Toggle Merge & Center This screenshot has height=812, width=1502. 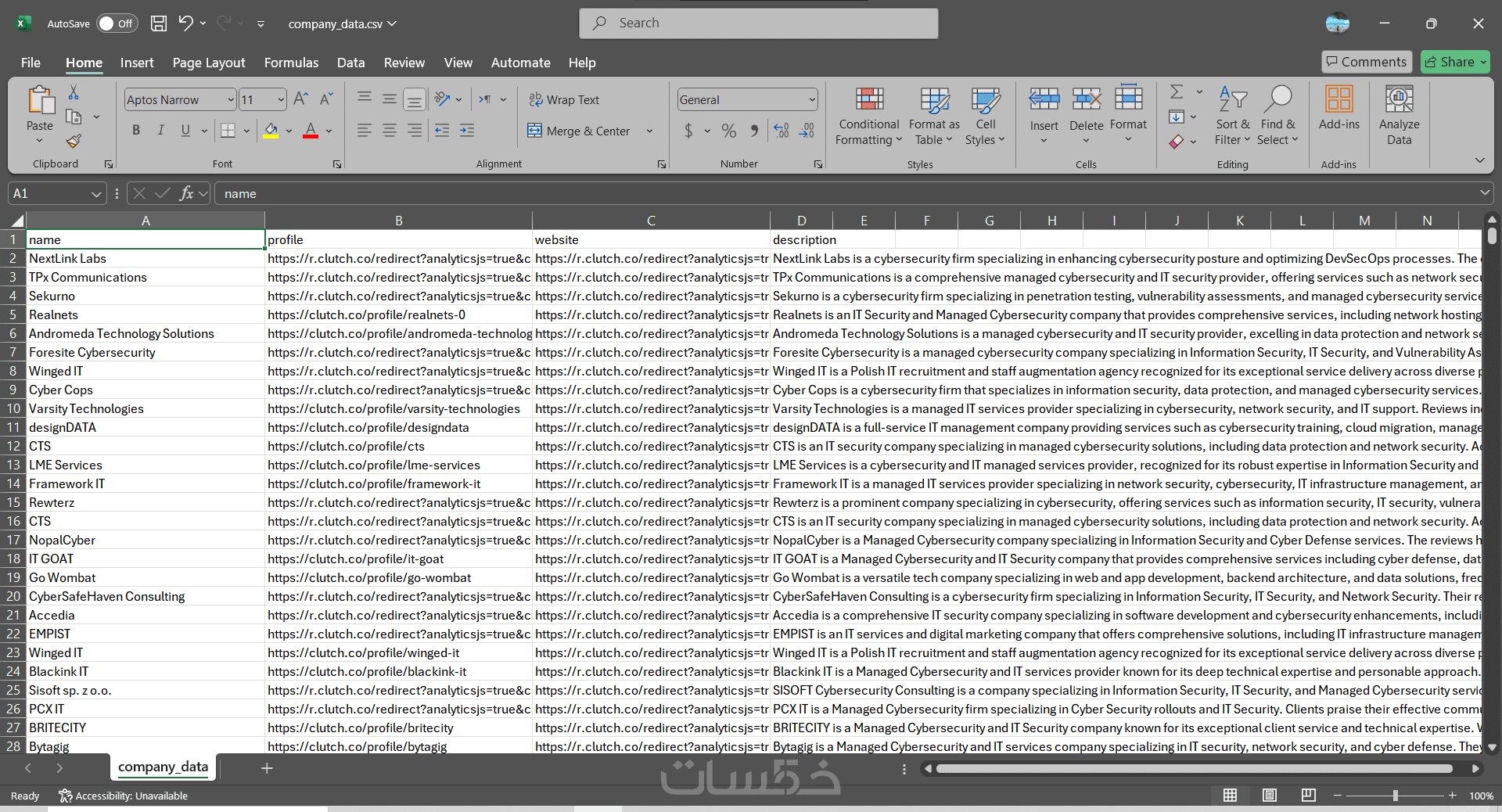[580, 131]
